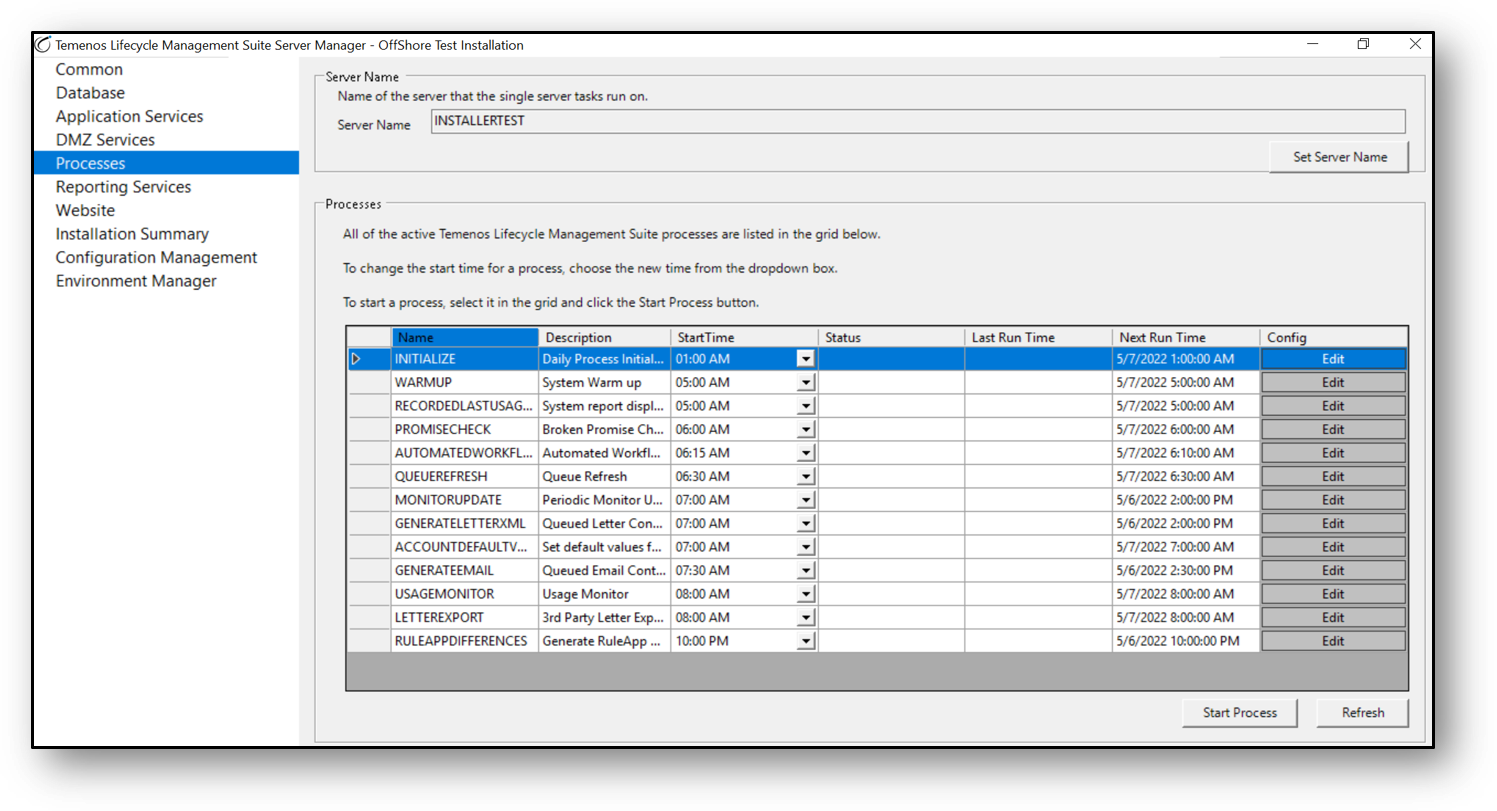The height and width of the screenshot is (811, 1497).
Task: Select the PROMISECHECK name cell
Action: tap(465, 429)
